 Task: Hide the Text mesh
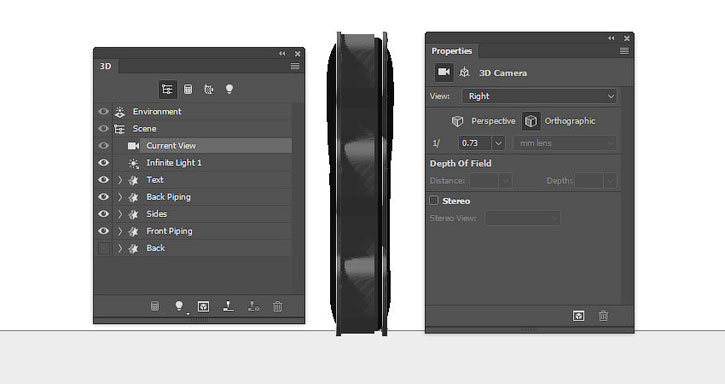104,180
